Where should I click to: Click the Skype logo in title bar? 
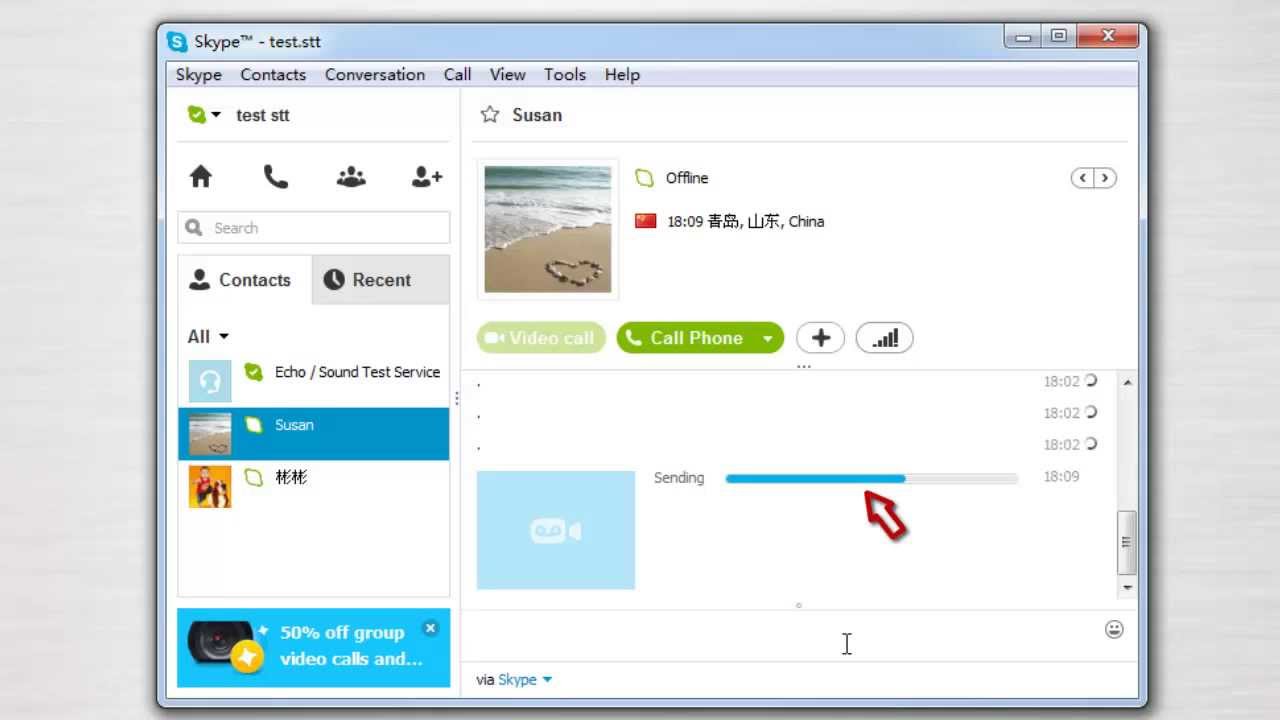(x=177, y=42)
